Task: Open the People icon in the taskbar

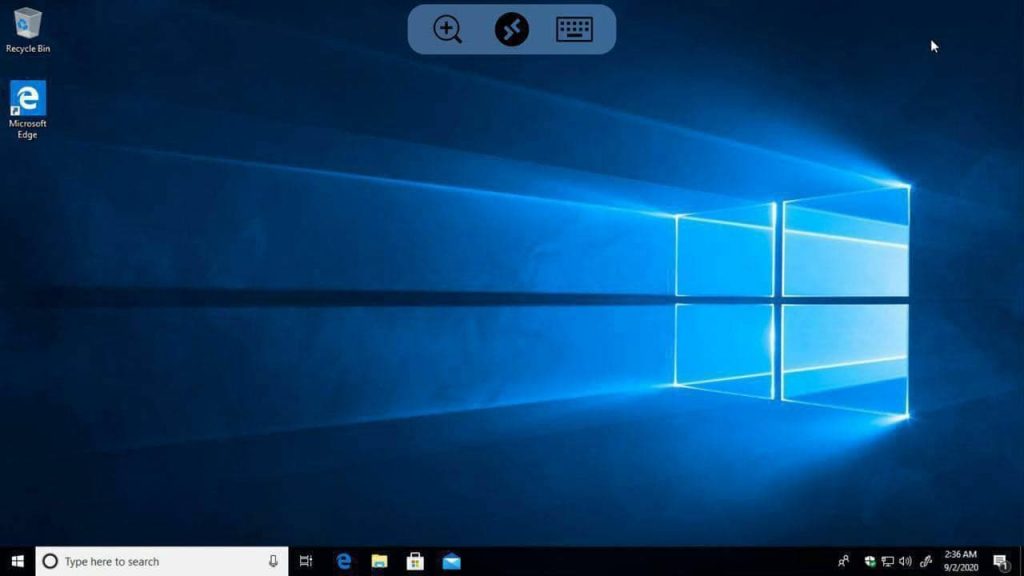Action: click(843, 561)
